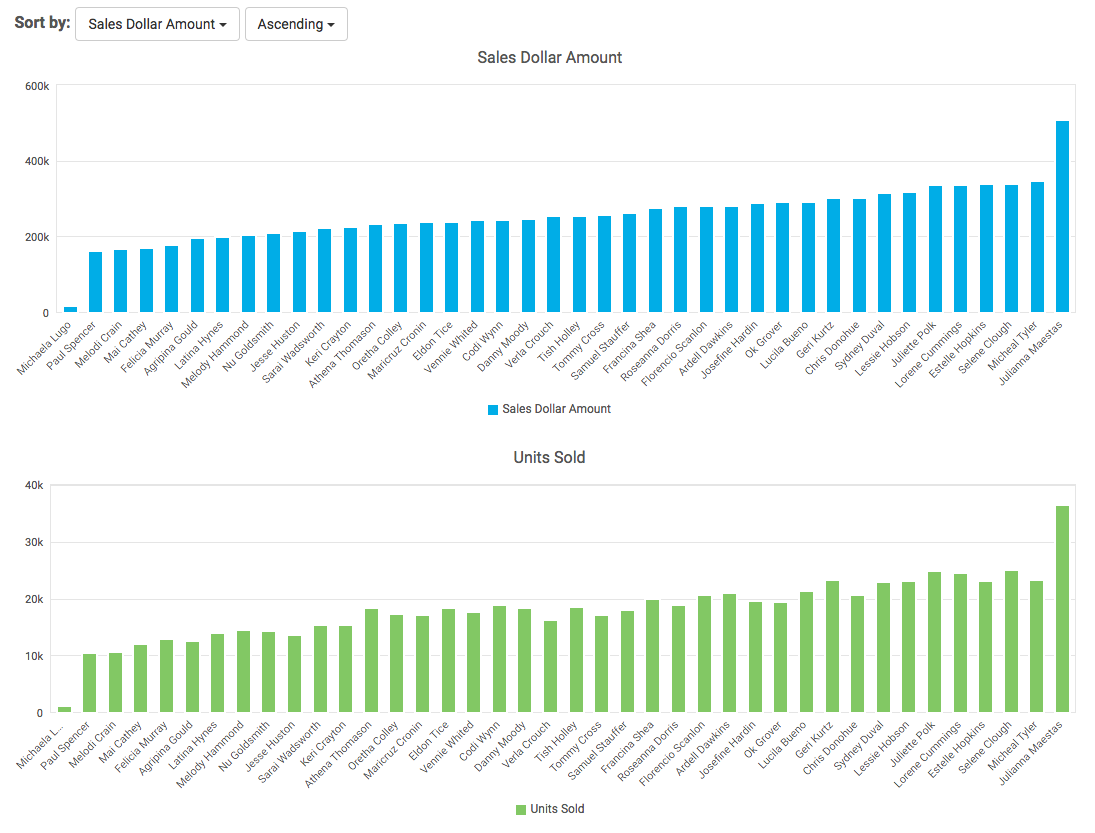Toggle the Sales Dollar Amount legend label

click(556, 409)
